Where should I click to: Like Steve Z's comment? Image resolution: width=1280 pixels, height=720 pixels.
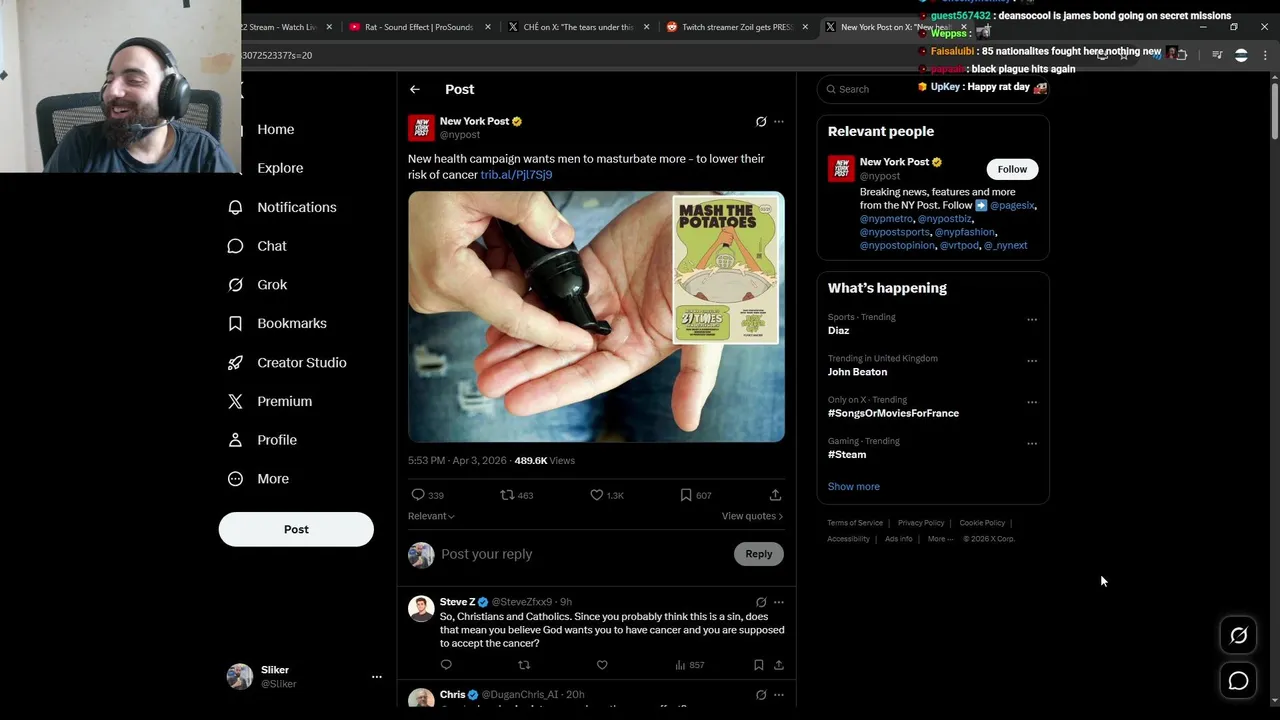pos(602,665)
